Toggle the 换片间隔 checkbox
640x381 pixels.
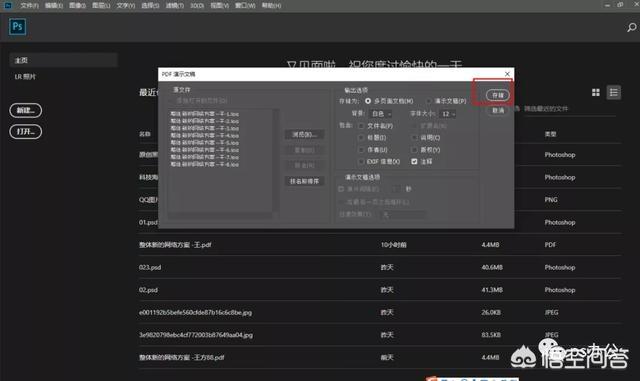[341, 189]
